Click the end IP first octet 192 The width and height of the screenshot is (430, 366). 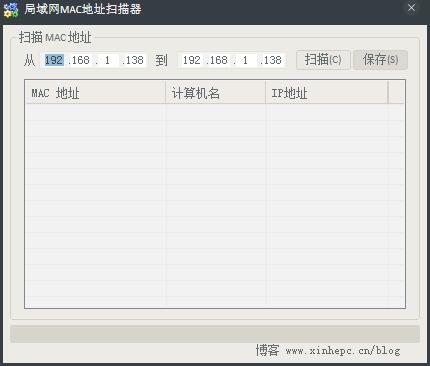[x=192, y=60]
